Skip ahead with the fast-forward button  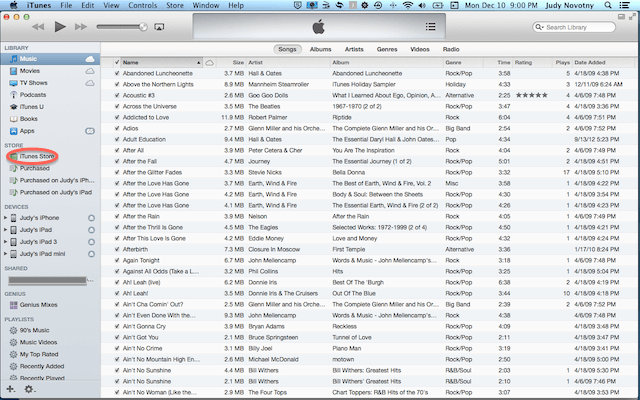coord(81,27)
